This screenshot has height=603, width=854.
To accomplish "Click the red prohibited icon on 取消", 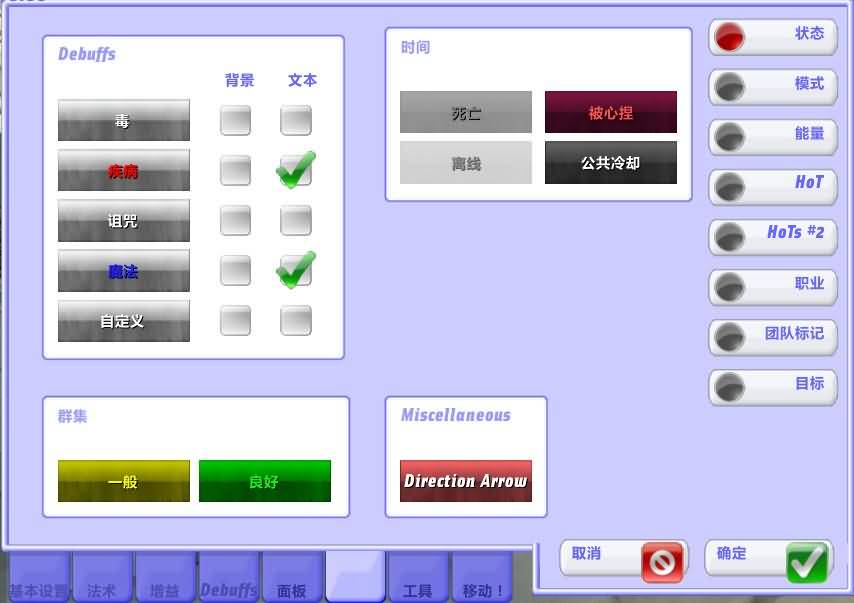I will (x=662, y=562).
